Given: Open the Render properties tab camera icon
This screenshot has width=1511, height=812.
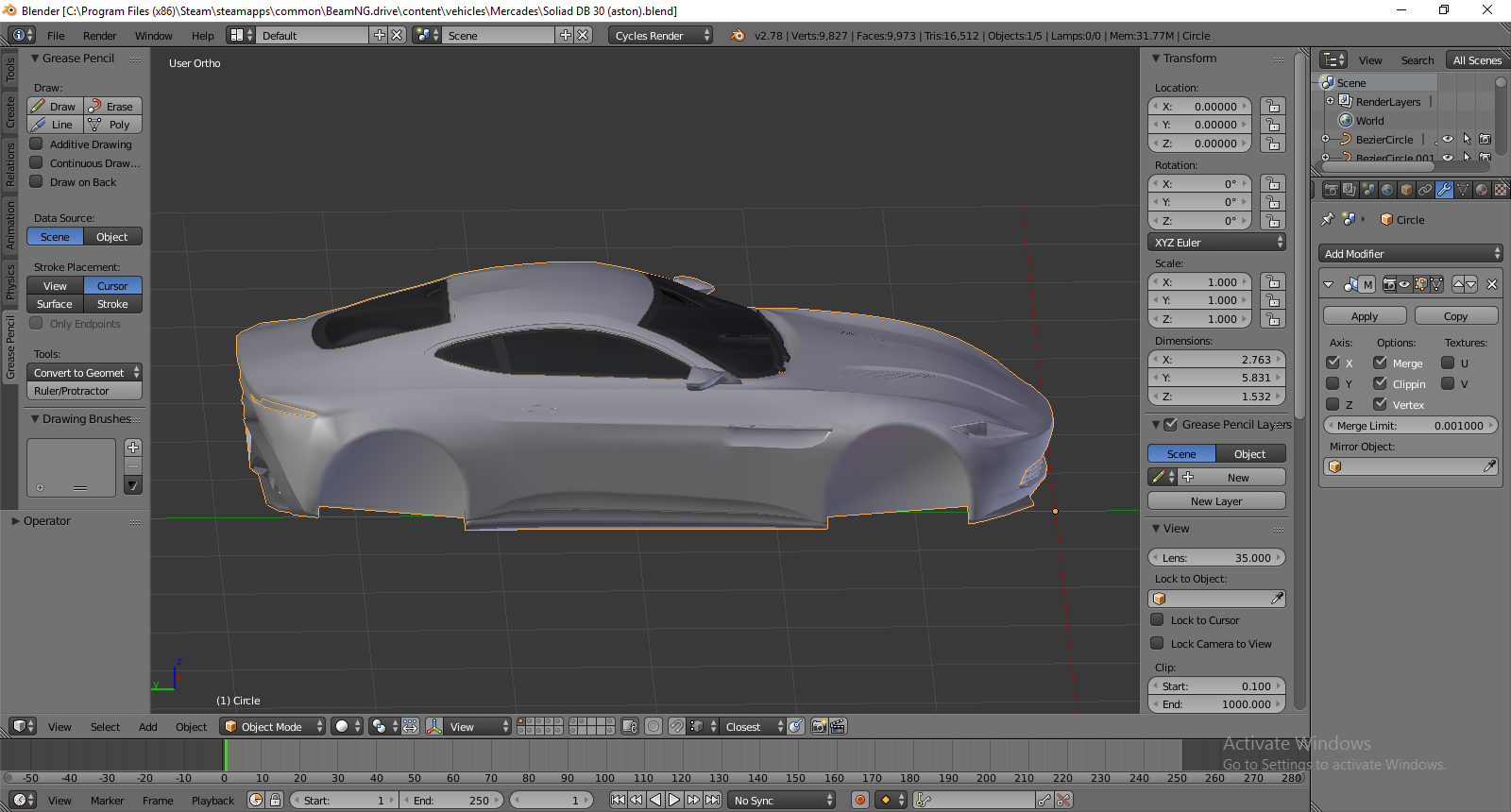Looking at the screenshot, I should [x=1331, y=190].
